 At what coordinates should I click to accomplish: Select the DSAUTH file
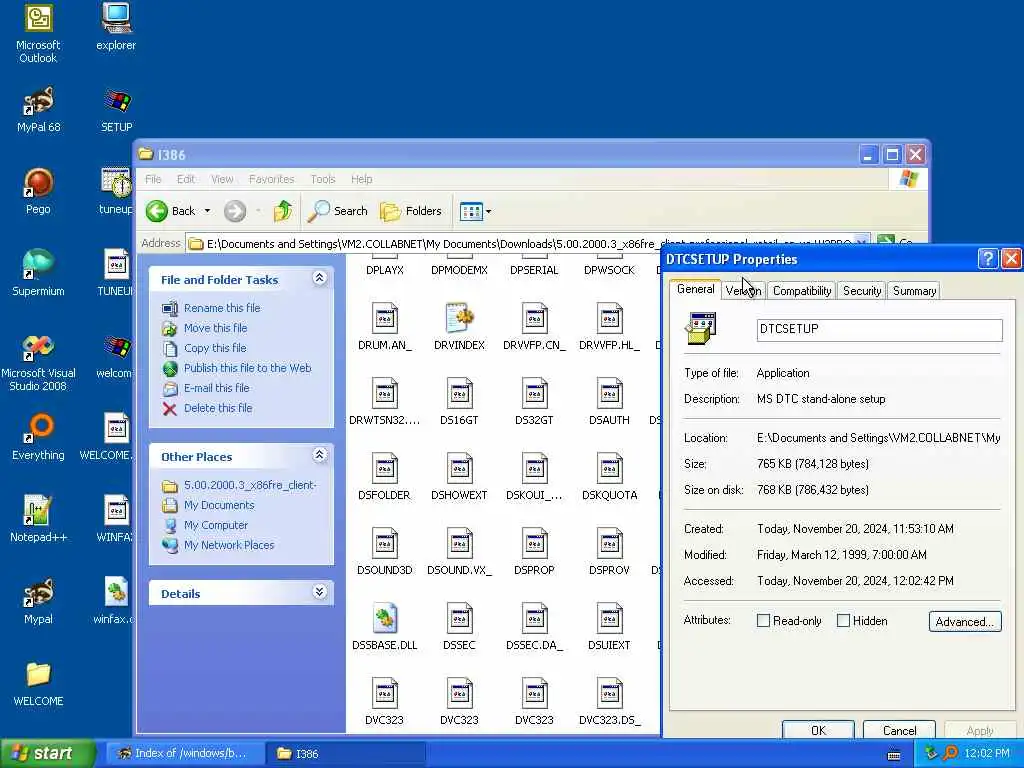click(609, 402)
